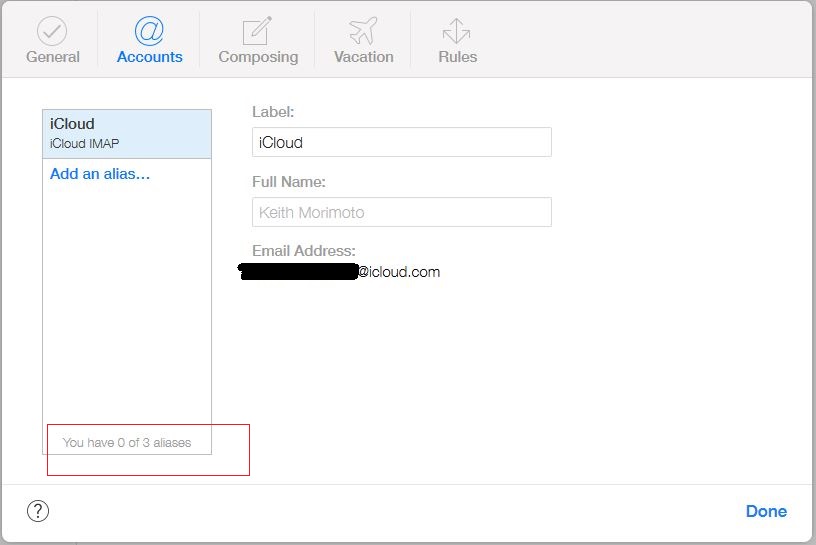Screen dimensions: 816x545
Task: Open help with the question mark icon
Action: pos(38,511)
